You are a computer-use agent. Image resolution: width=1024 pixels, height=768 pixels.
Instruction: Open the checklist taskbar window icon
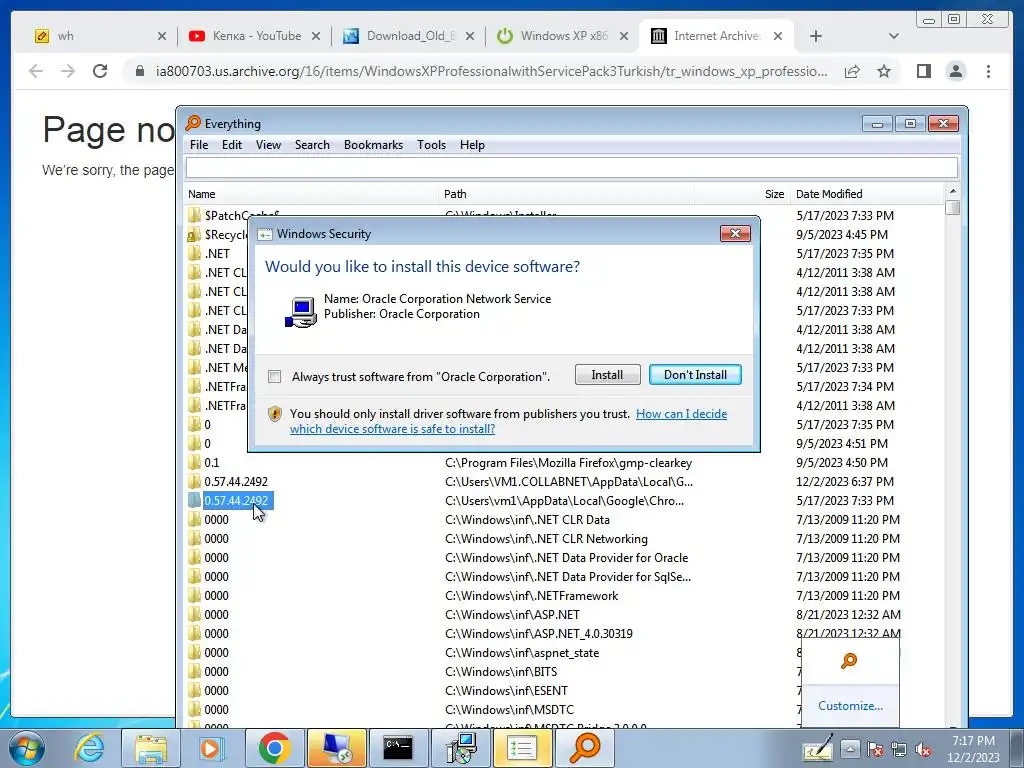pyautogui.click(x=522, y=748)
